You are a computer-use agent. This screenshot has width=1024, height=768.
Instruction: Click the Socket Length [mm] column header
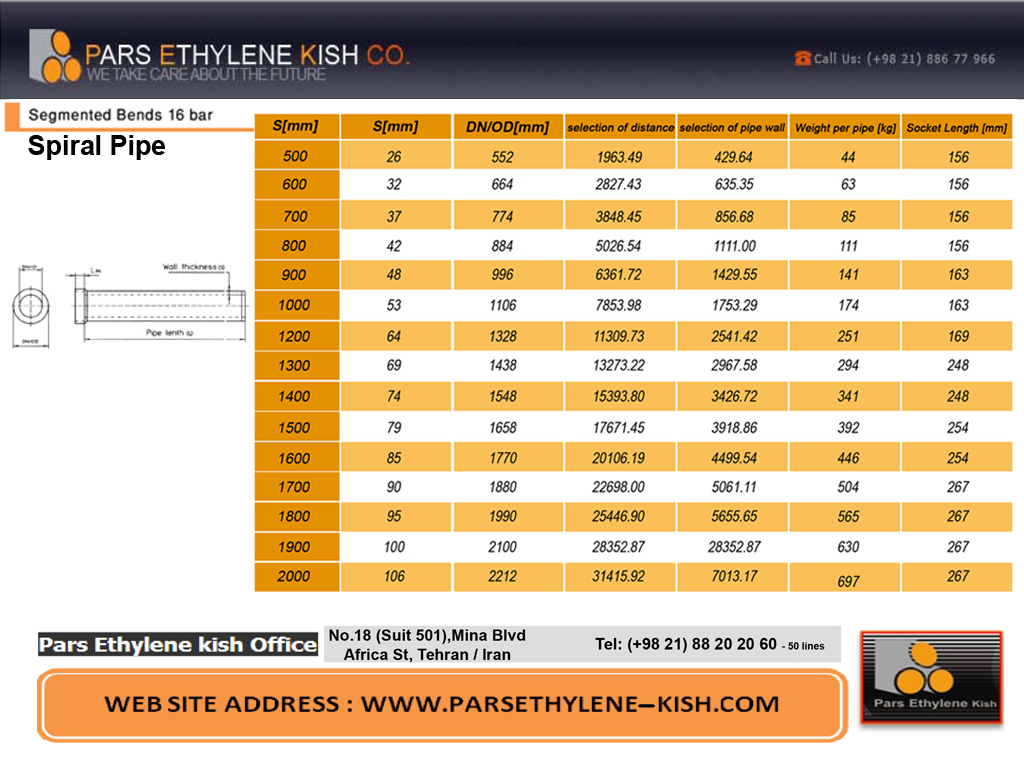coord(957,127)
